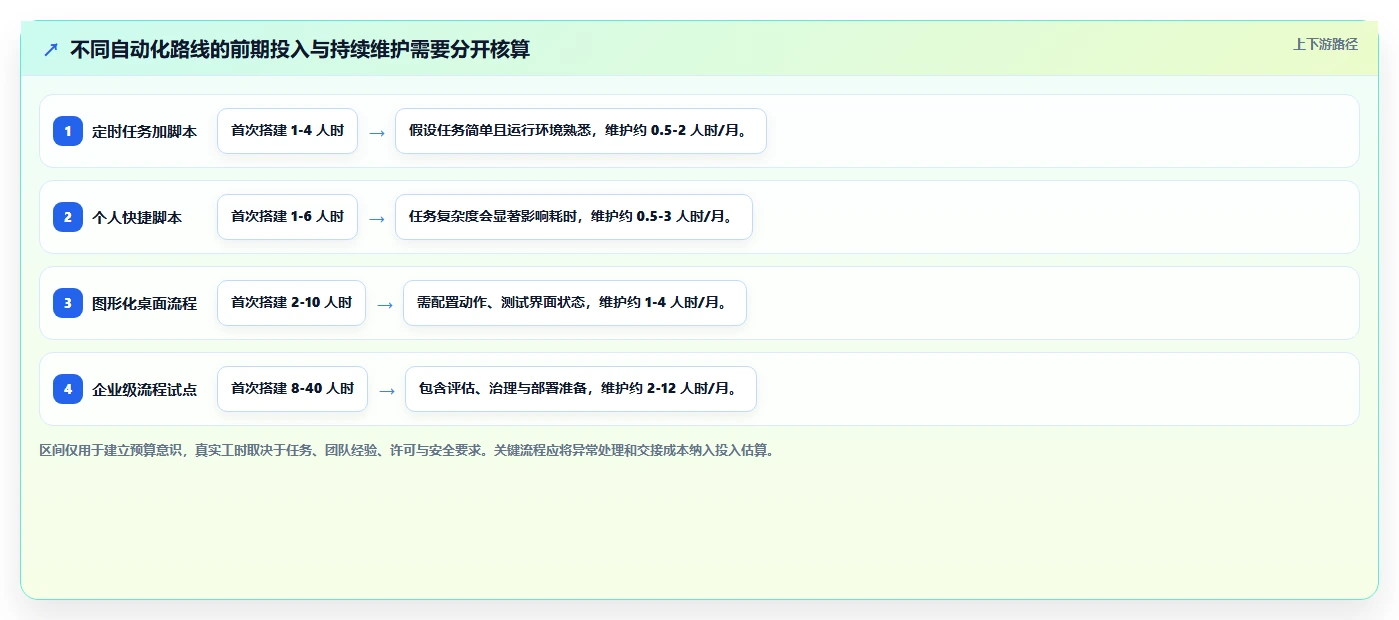Image resolution: width=1399 pixels, height=620 pixels.
Task: Click the 上下游路径 label
Action: pos(1325,44)
